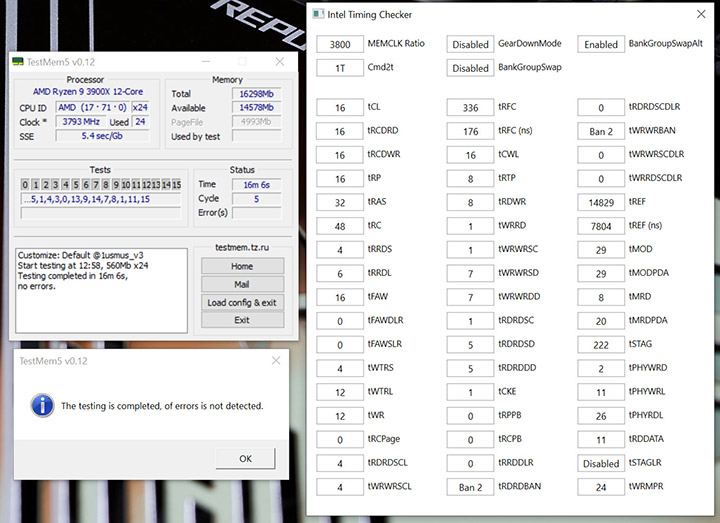Click the tRP value field
Viewport: 720px width, 523px height.
click(x=340, y=179)
